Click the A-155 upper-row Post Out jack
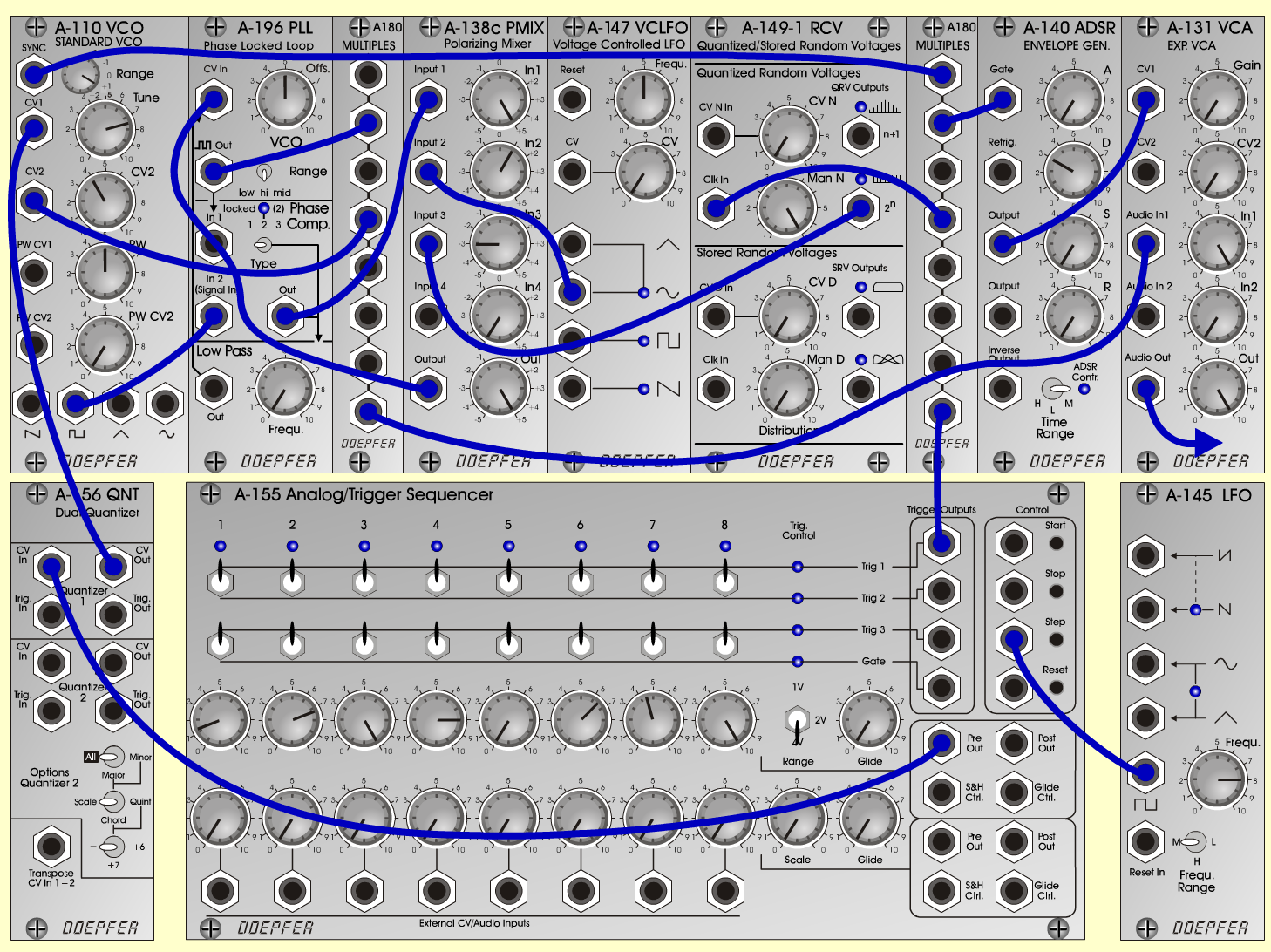 point(1014,743)
